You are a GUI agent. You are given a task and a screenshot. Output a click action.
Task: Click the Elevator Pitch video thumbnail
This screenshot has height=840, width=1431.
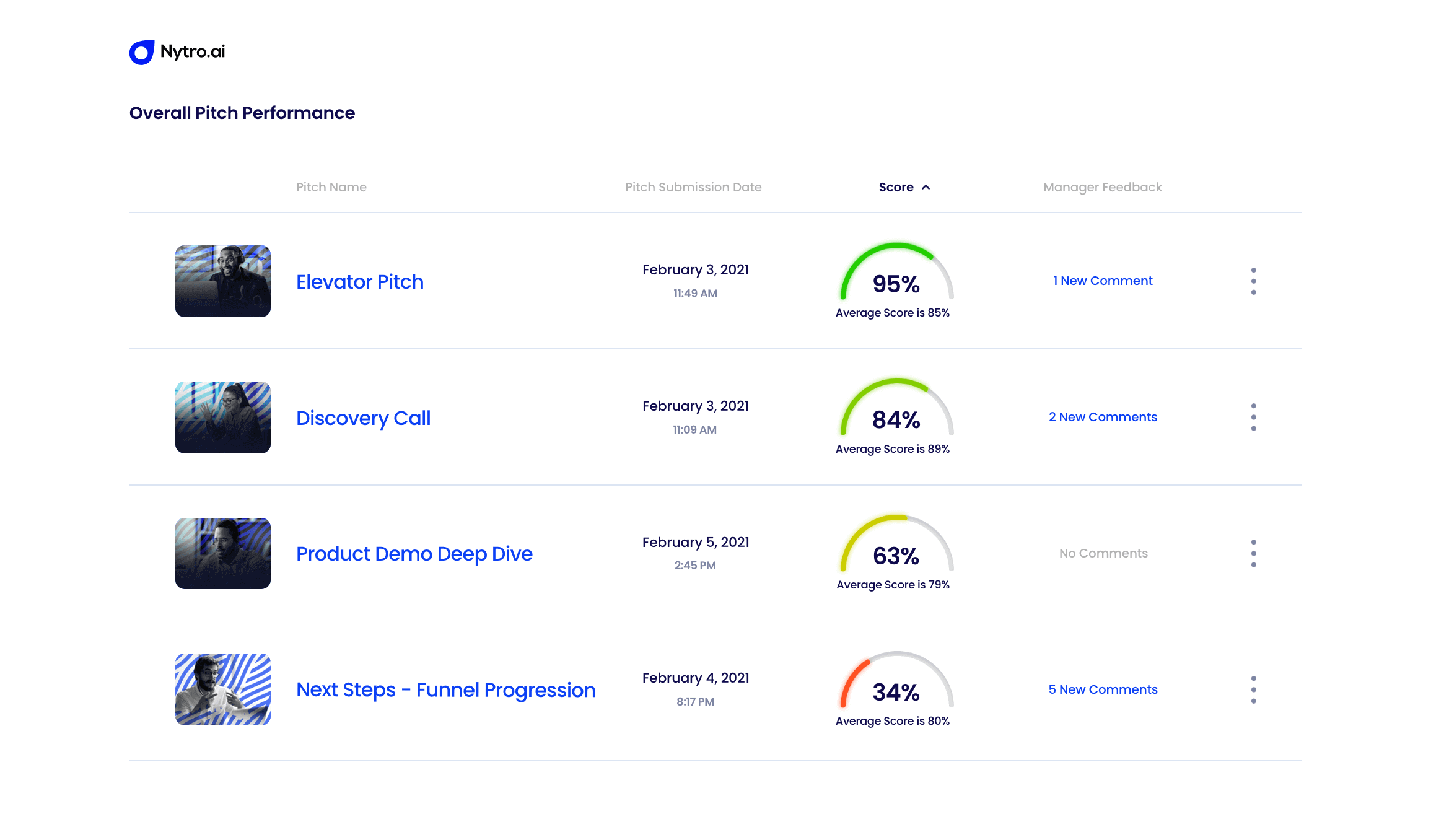[x=222, y=281]
